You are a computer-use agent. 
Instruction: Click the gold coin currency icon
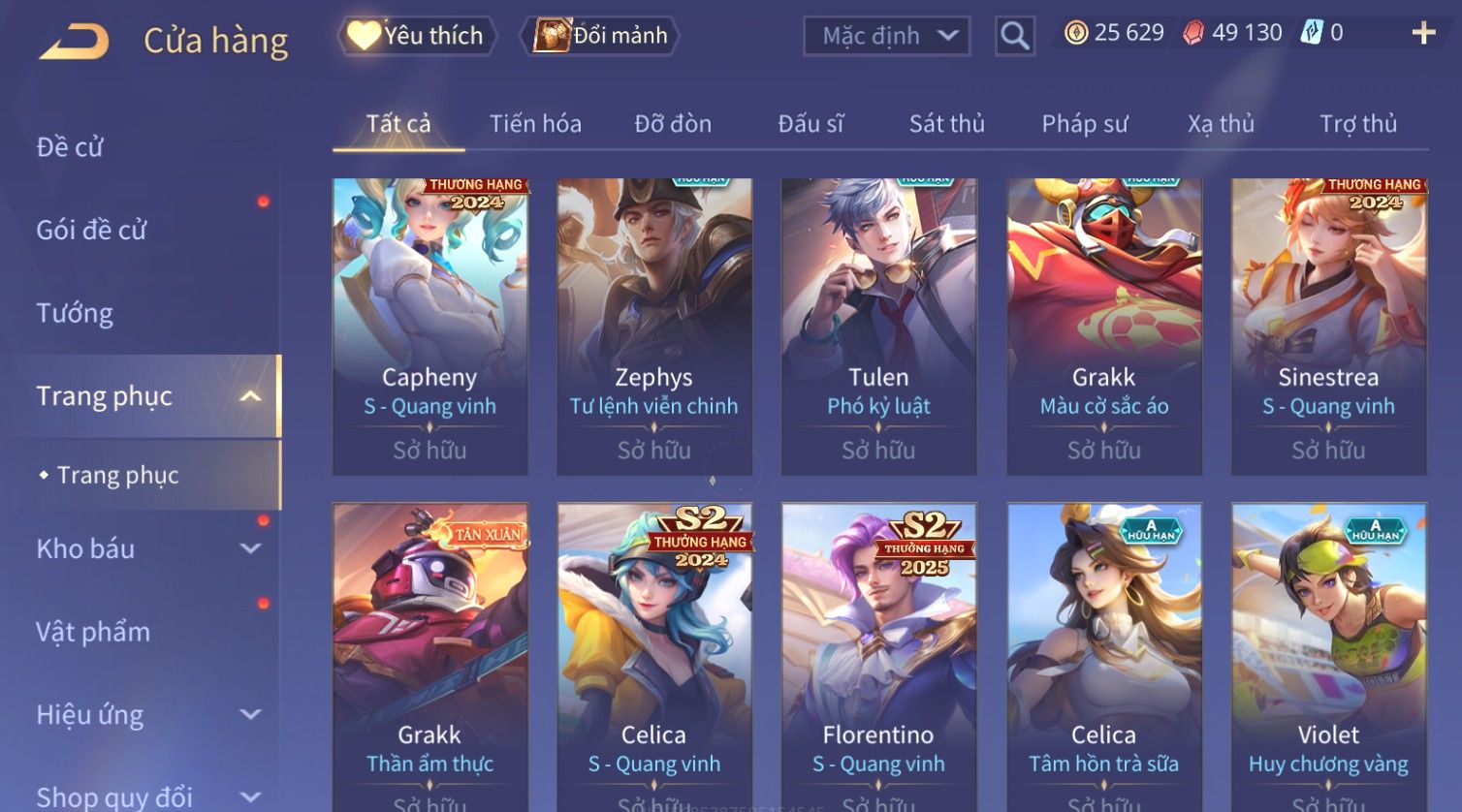1076,33
